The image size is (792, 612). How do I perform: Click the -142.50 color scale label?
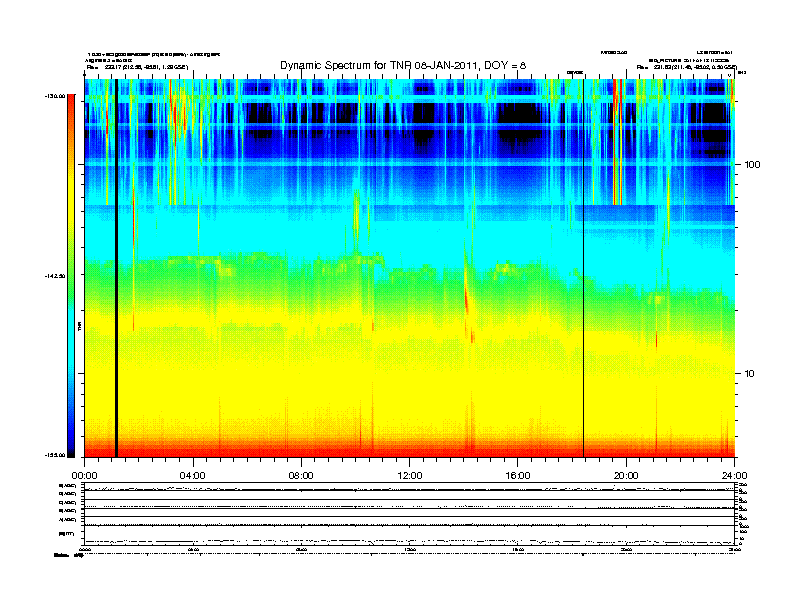pos(55,276)
